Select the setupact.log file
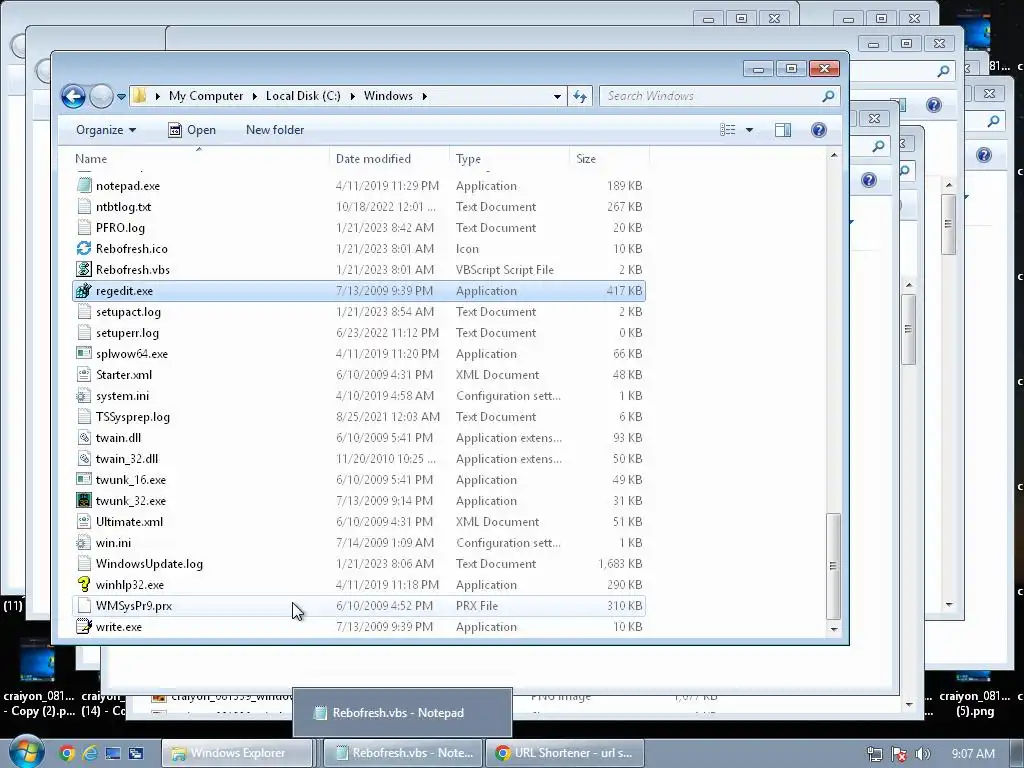This screenshot has width=1024, height=768. (359, 312)
